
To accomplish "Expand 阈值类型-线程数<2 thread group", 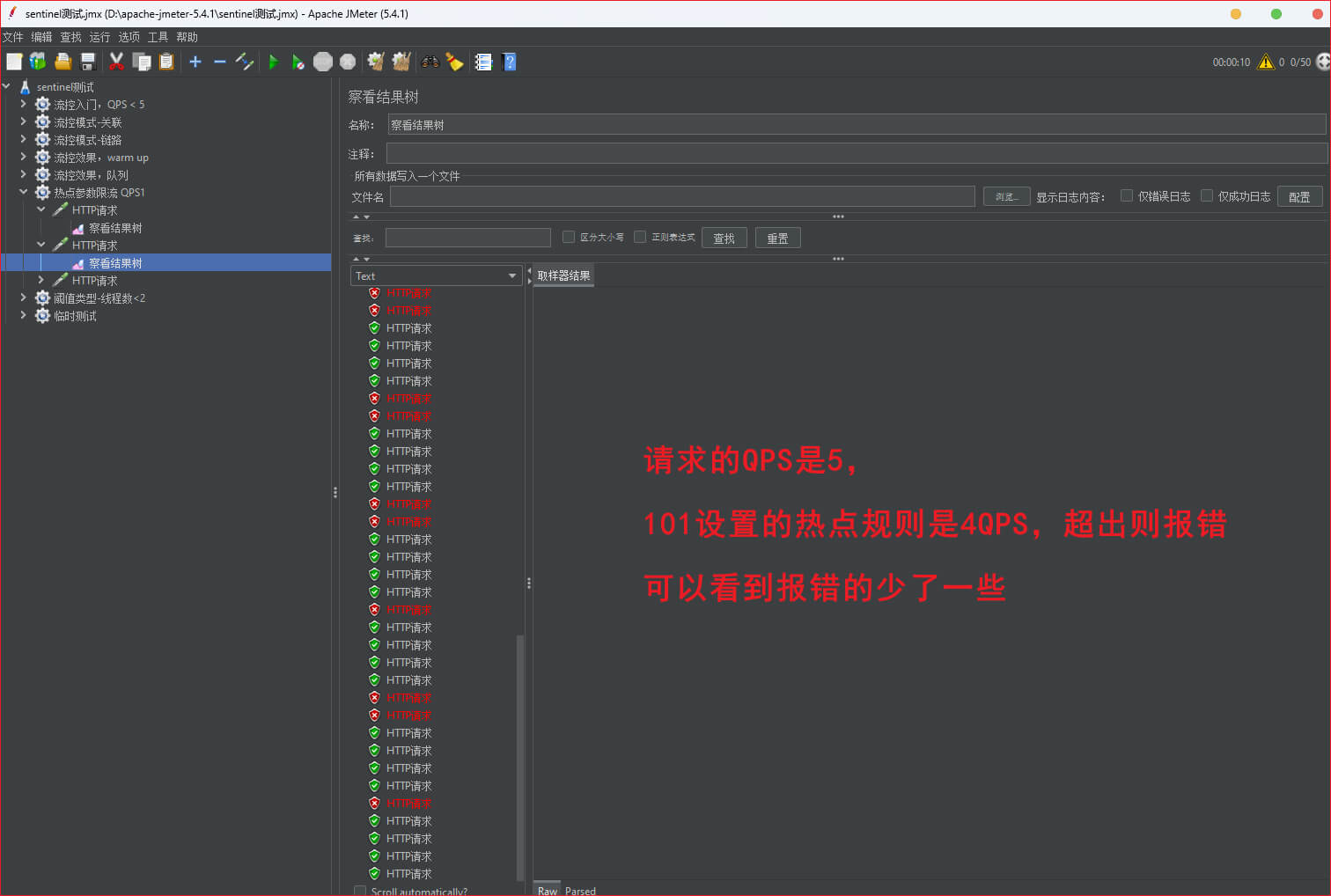I will pyautogui.click(x=23, y=297).
